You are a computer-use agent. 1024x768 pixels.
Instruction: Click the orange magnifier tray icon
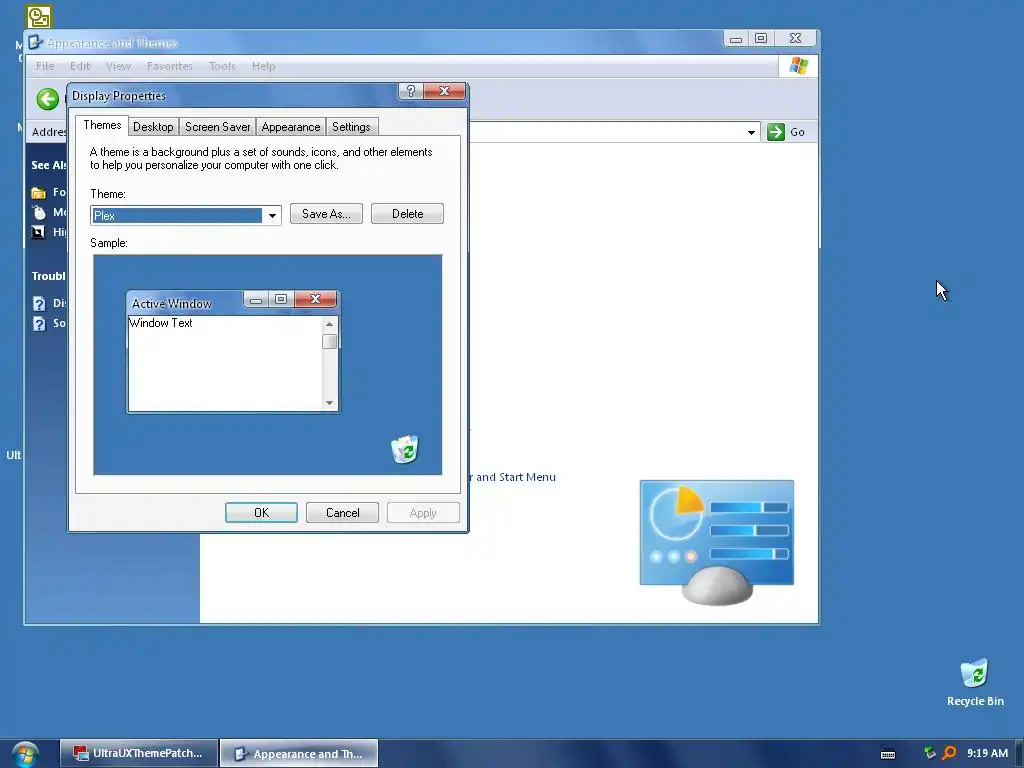pyautogui.click(x=949, y=753)
